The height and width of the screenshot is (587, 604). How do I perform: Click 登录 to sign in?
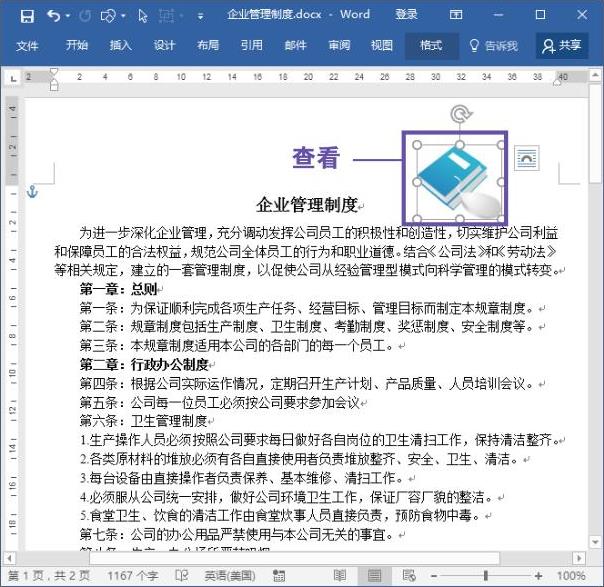click(406, 15)
